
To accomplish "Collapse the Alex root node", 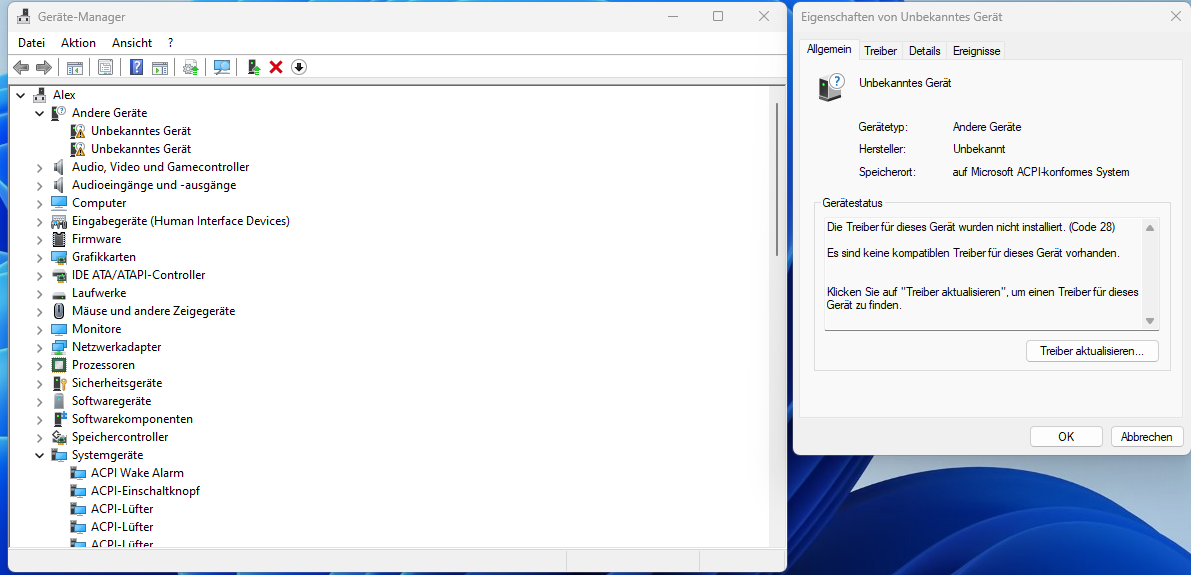I will pyautogui.click(x=21, y=95).
